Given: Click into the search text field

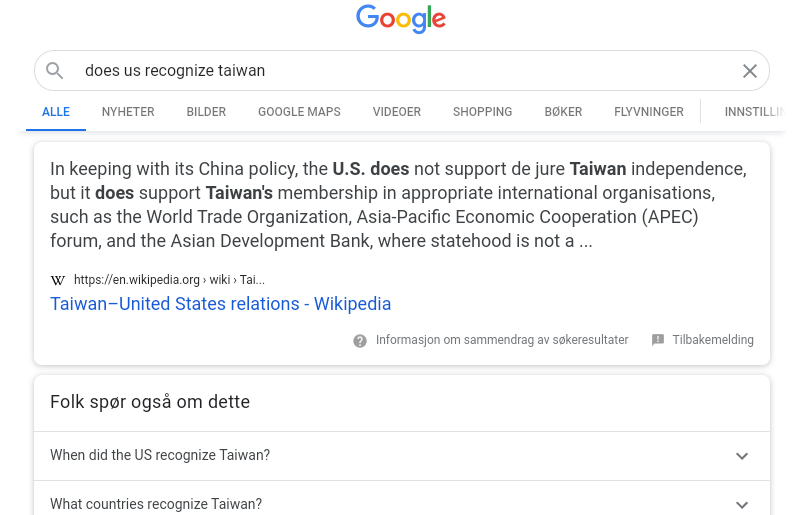Looking at the screenshot, I should [400, 71].
